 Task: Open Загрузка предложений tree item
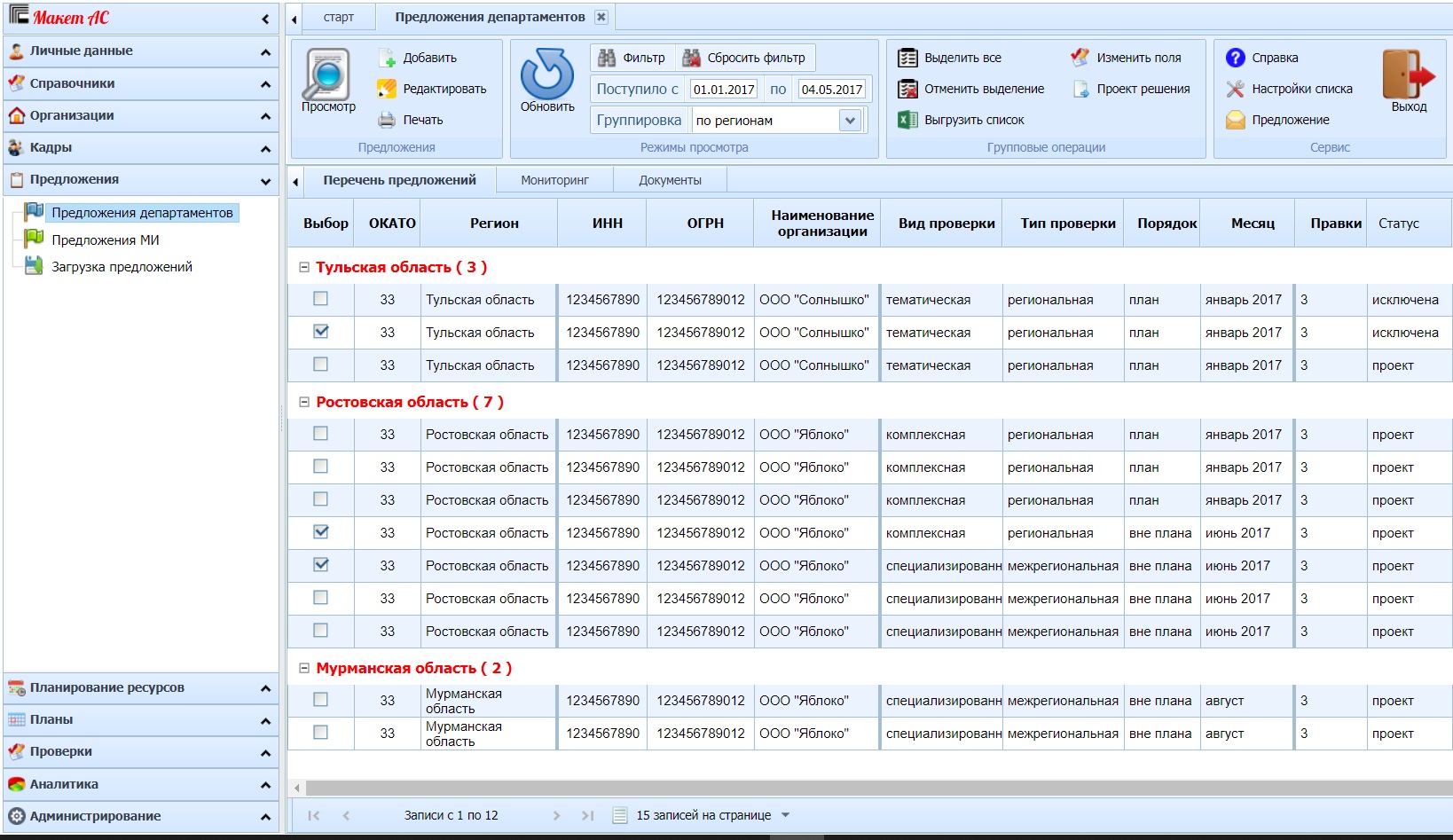point(122,266)
